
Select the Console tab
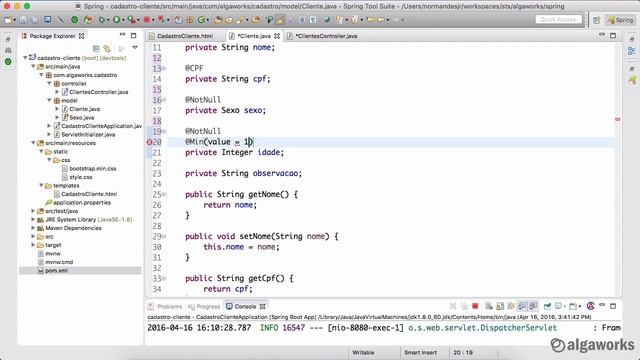click(245, 307)
